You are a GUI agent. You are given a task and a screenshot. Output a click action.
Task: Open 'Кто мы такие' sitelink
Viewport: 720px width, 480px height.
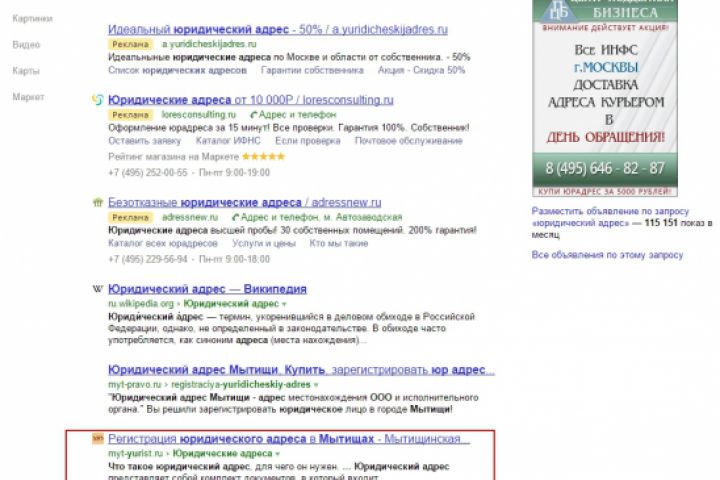(x=339, y=243)
